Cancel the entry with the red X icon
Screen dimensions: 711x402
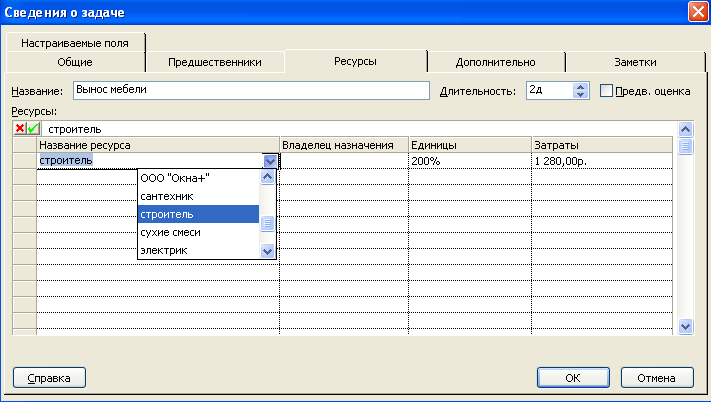[x=20, y=129]
